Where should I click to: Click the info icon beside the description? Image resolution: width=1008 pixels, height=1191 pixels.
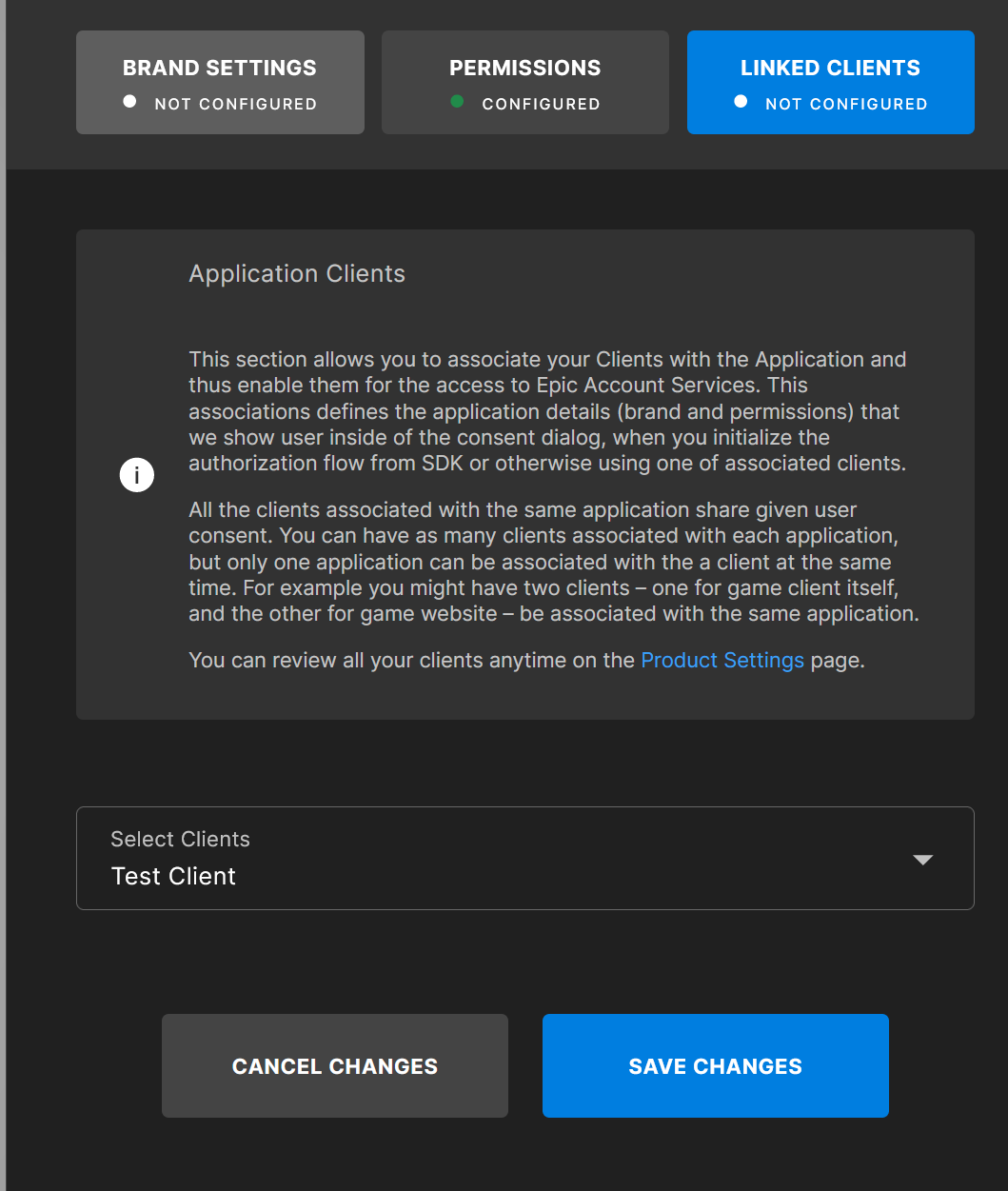(137, 474)
